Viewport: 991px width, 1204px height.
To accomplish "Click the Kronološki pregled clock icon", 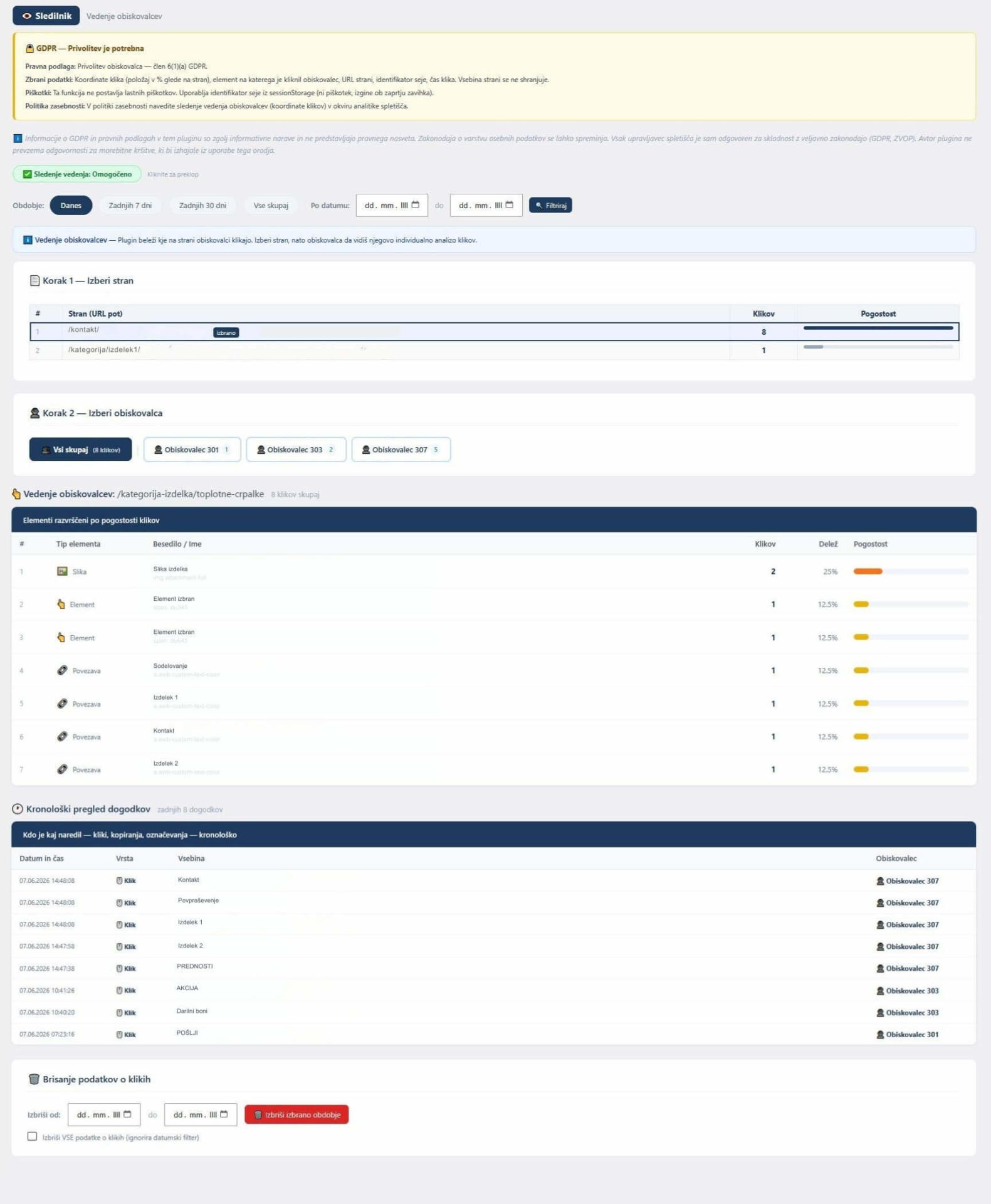I will 18,809.
